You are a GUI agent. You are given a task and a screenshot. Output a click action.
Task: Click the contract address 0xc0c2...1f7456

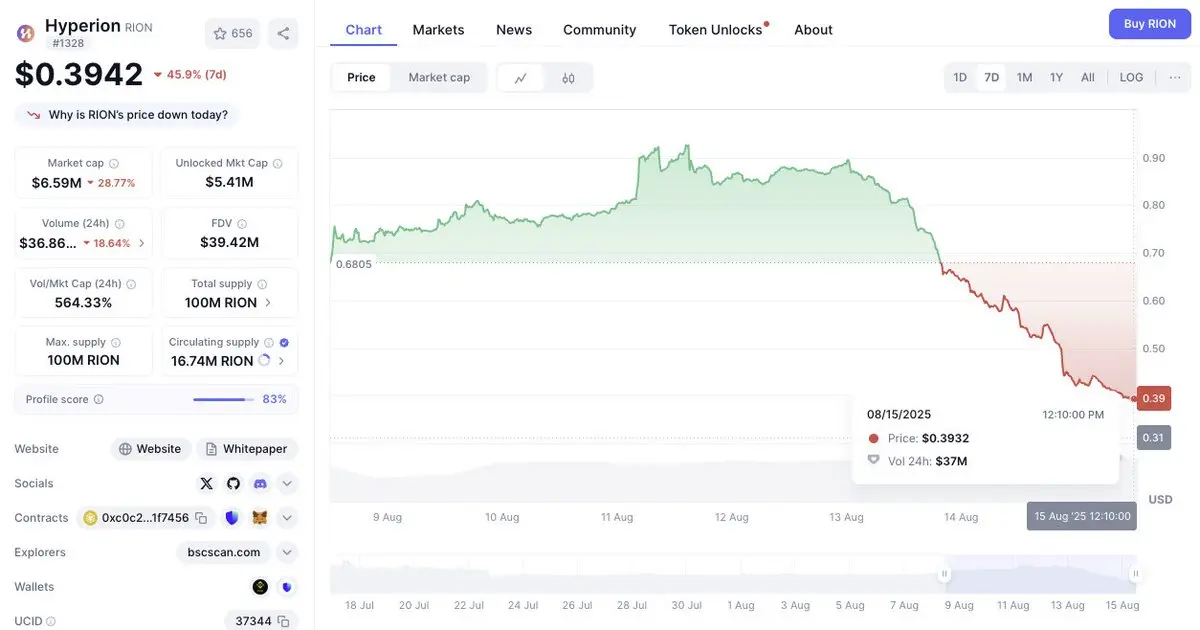coord(145,518)
